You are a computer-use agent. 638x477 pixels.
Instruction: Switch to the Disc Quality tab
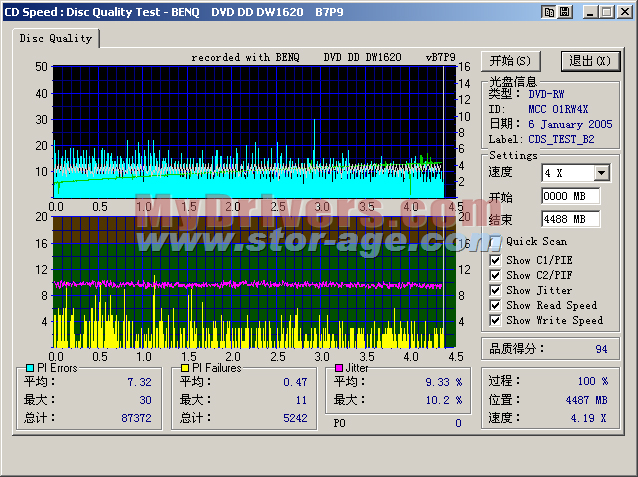57,38
